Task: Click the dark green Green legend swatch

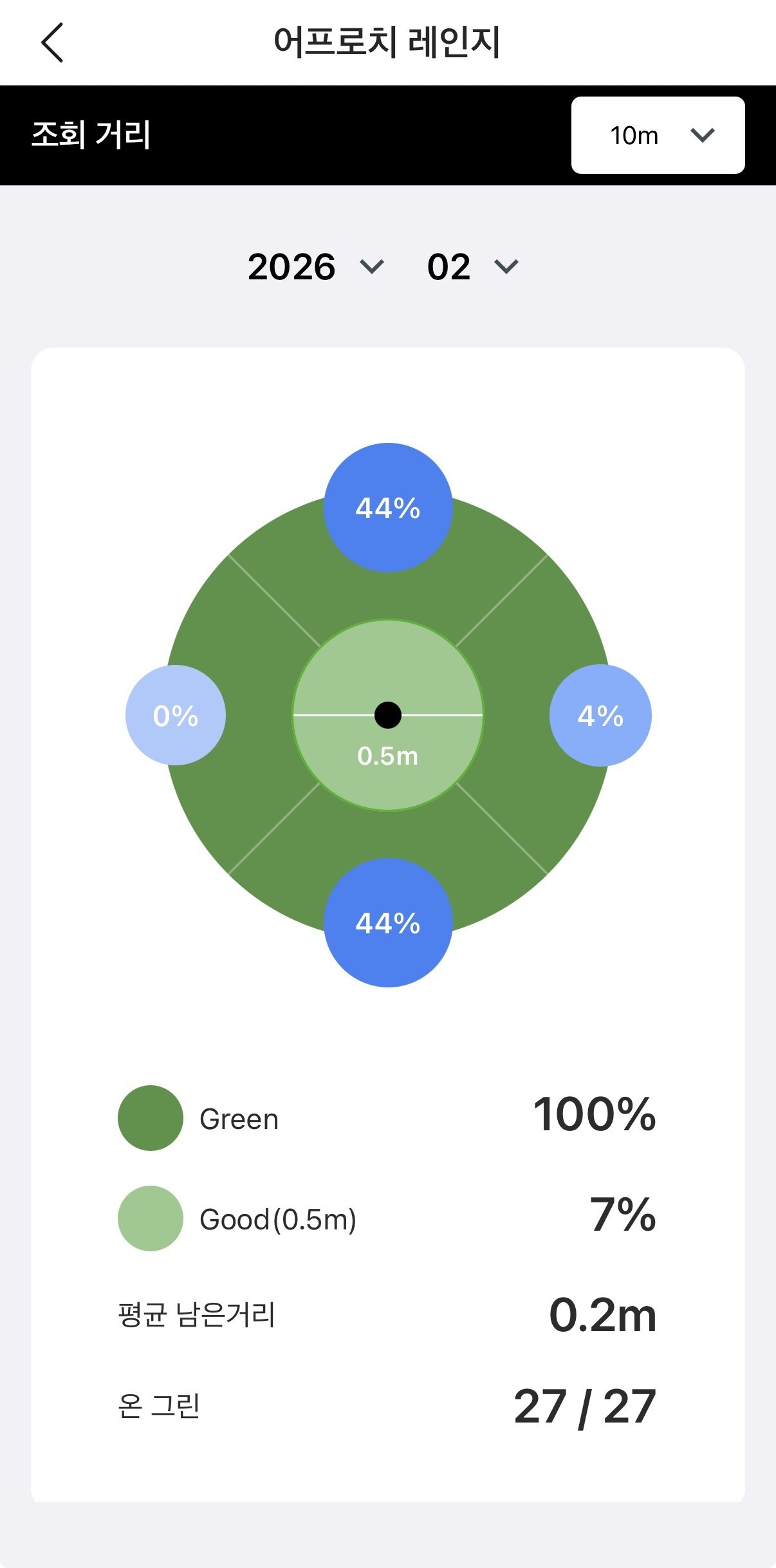Action: point(151,1118)
